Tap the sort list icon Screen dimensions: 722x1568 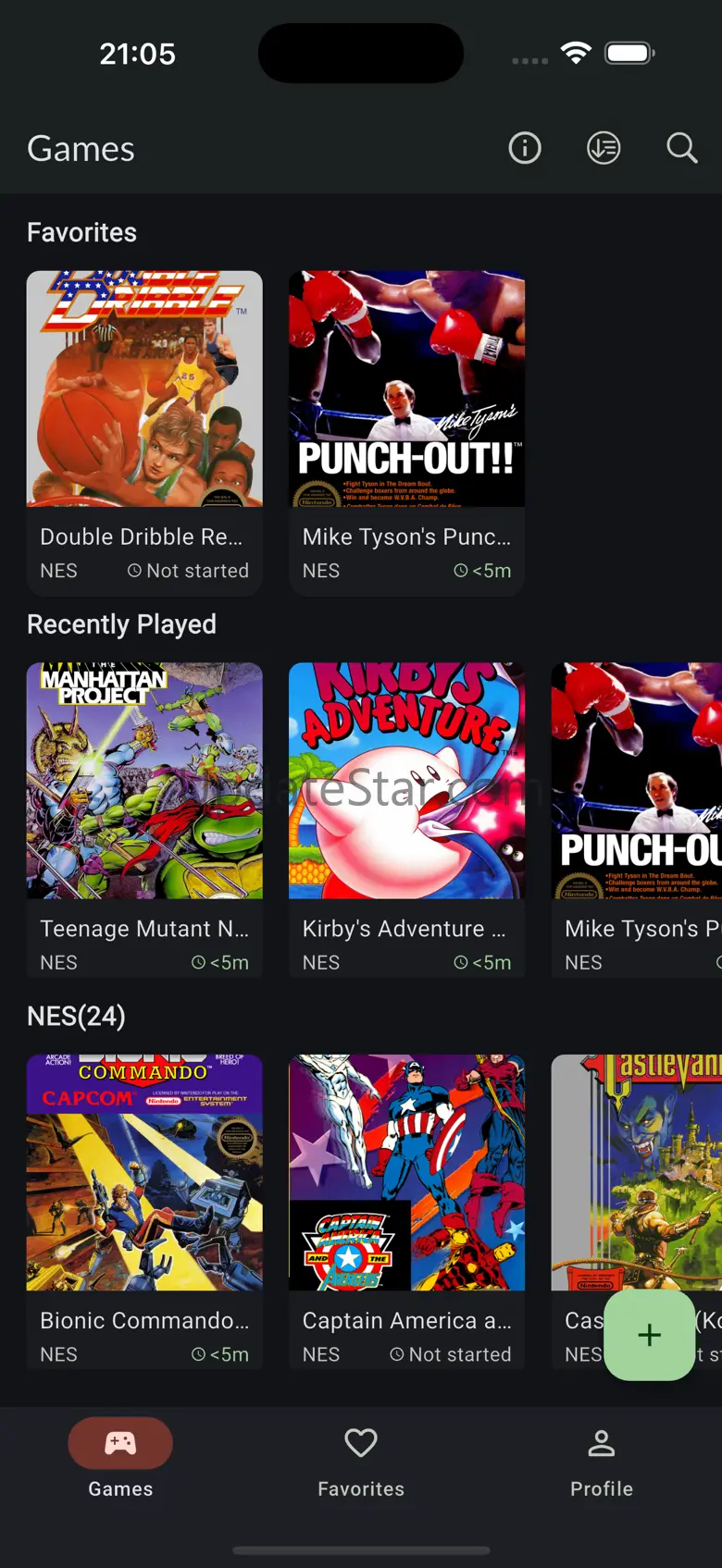tap(604, 148)
